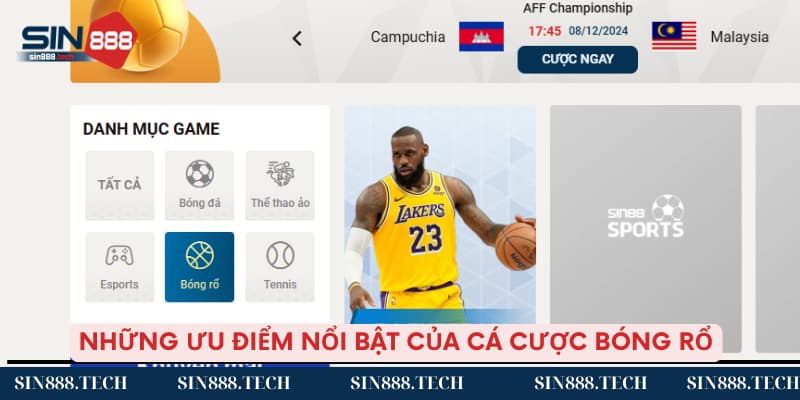Click the Cambodia flag icon
Viewport: 800px width, 400px height.
(x=481, y=36)
